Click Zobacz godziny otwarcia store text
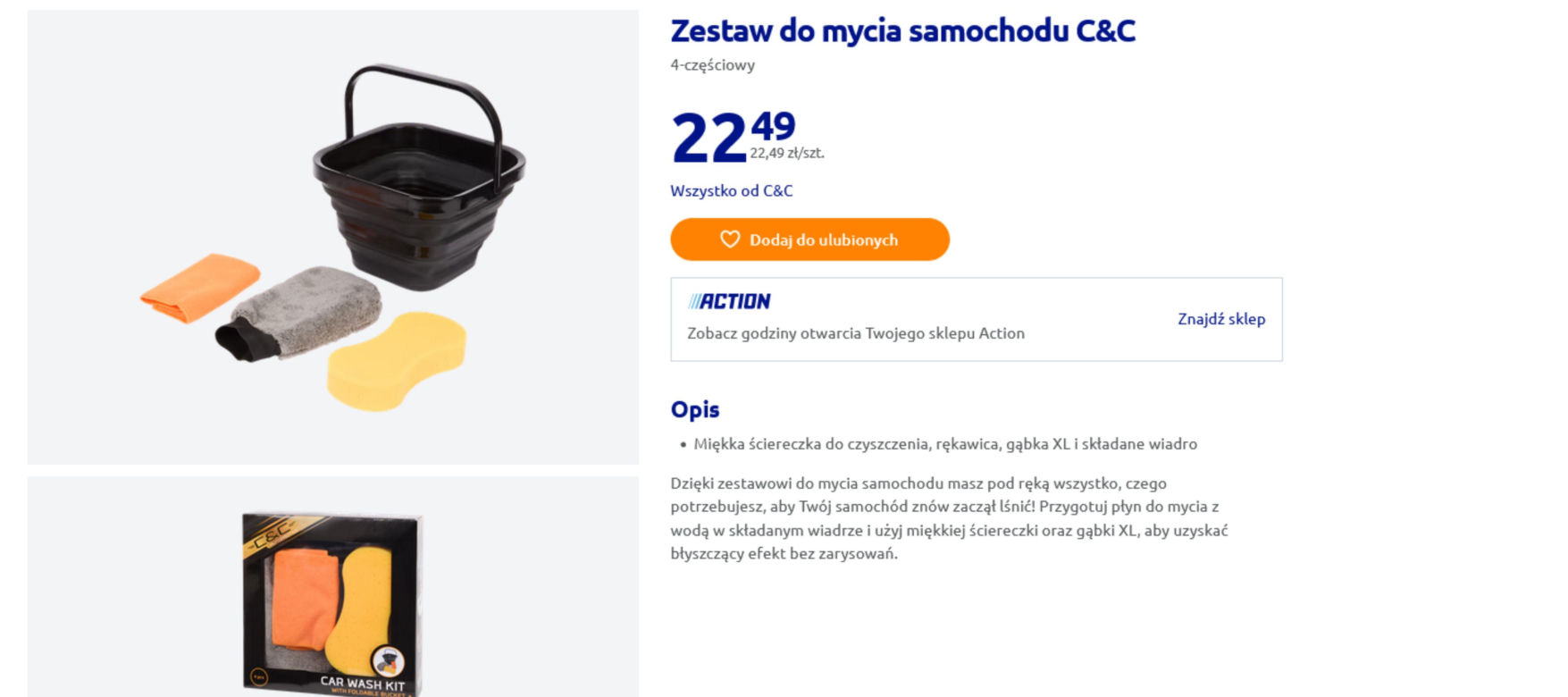The width and height of the screenshot is (1568, 697). click(856, 333)
